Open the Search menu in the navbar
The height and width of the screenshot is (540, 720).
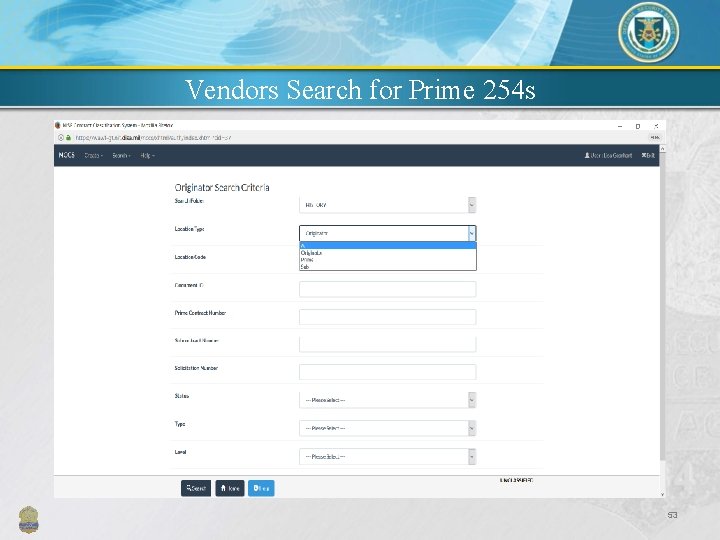click(121, 156)
